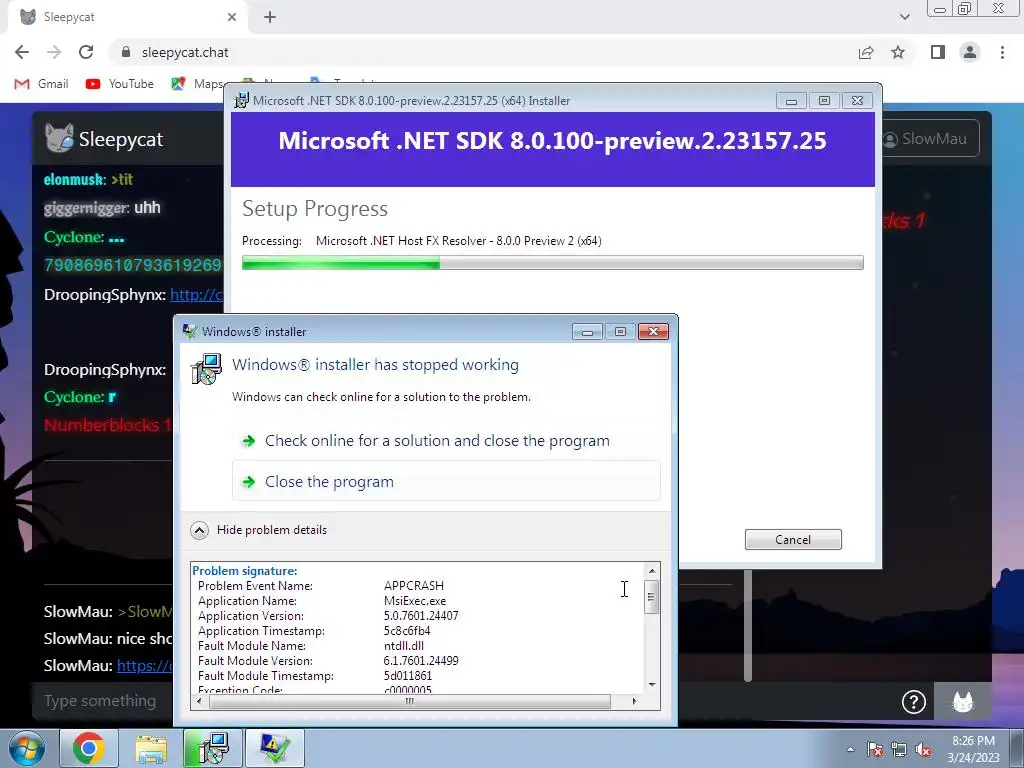Viewport: 1024px width, 768px height.
Task: Cancel the .NET SDK installation
Action: pyautogui.click(x=793, y=539)
